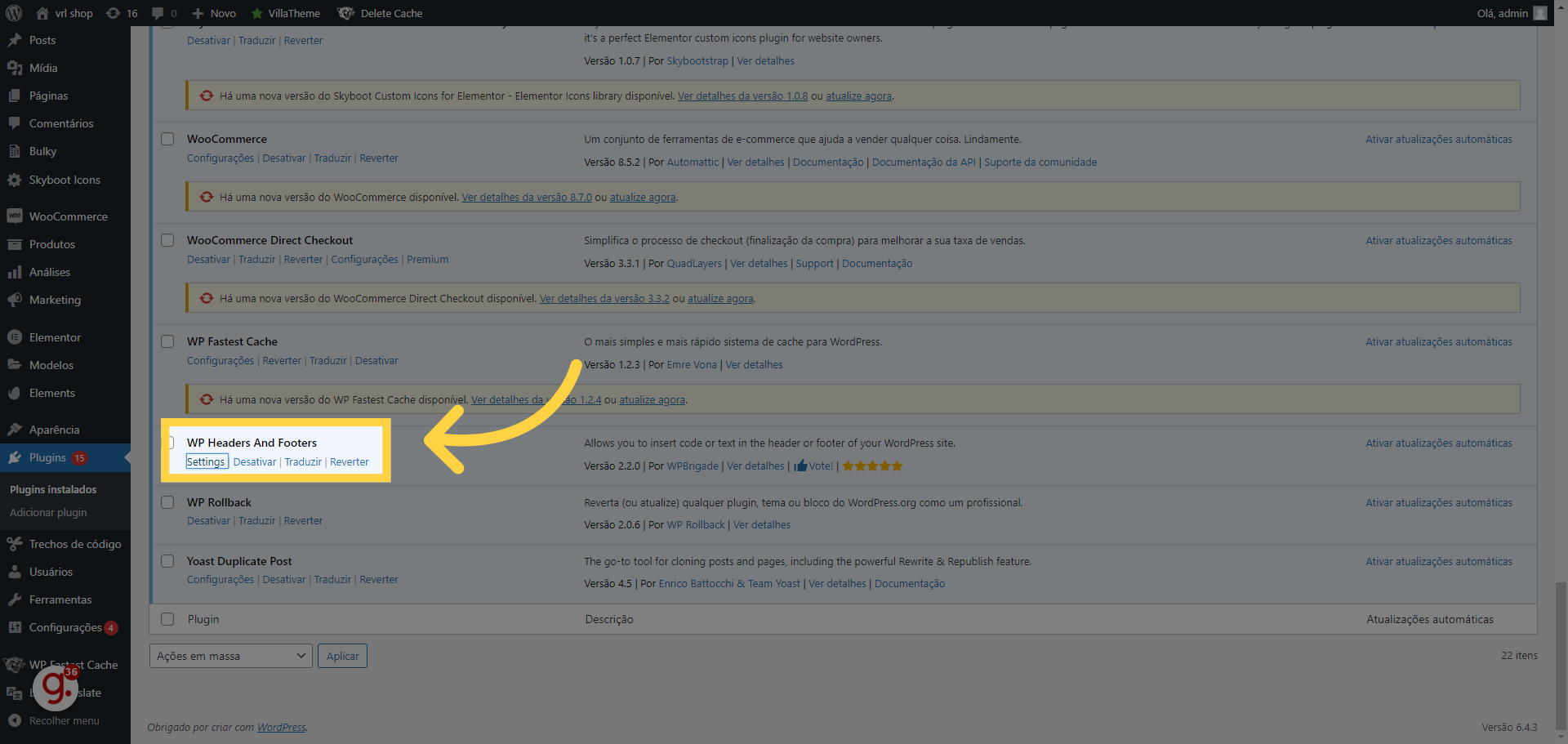Click Delete Cache in the admin bar
The image size is (1568, 744).
[381, 13]
